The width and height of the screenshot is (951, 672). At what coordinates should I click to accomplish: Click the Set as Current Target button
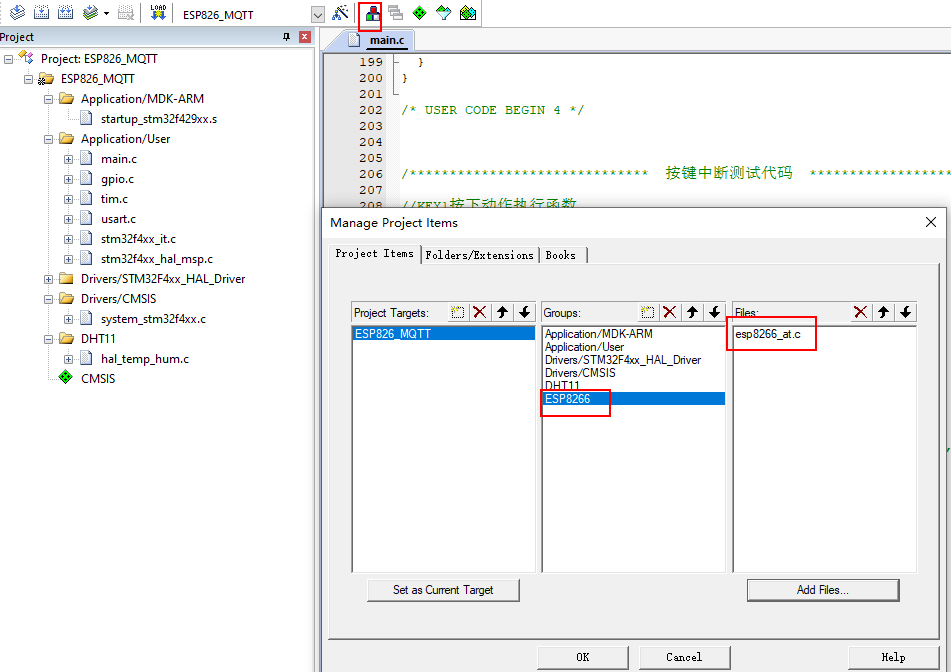(443, 590)
